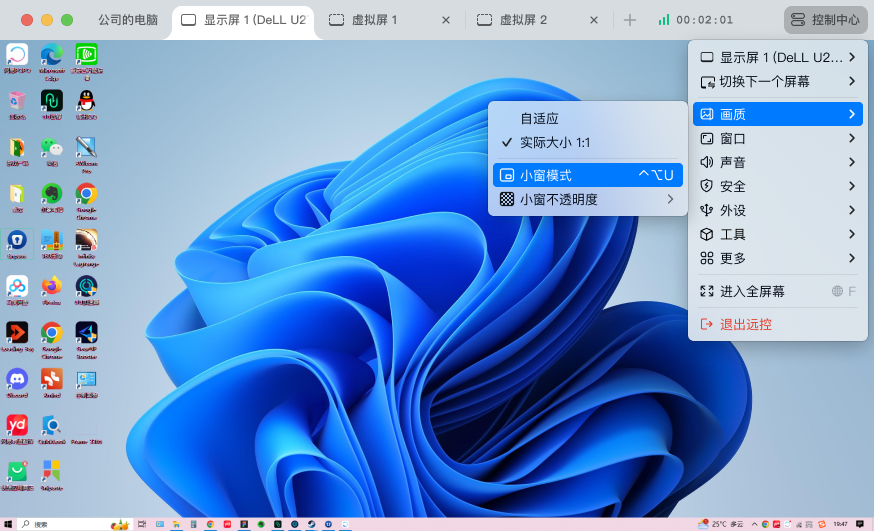874x531 pixels.
Task: Click the taskbar clock 19:47
Action: 840,524
